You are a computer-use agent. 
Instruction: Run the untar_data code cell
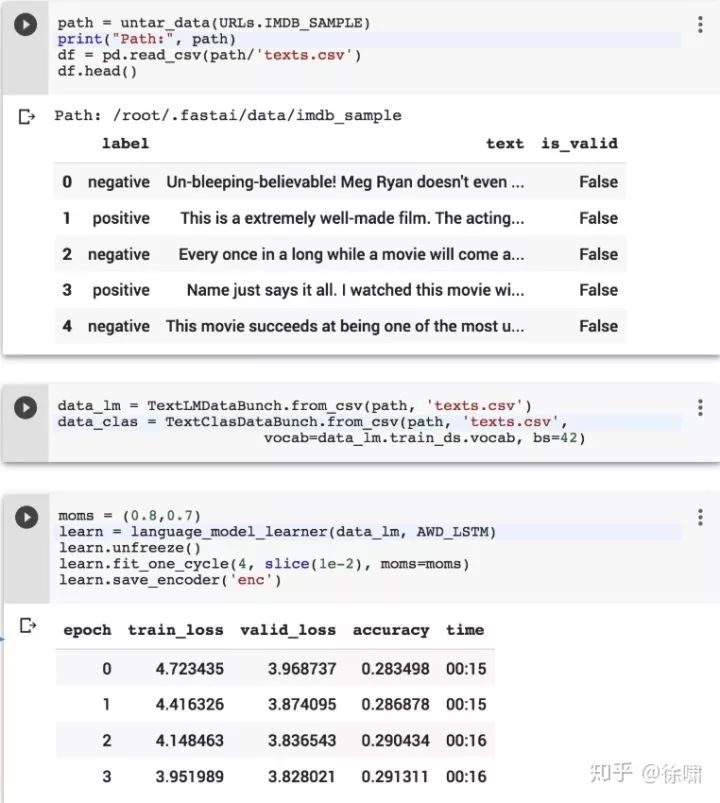27,24
